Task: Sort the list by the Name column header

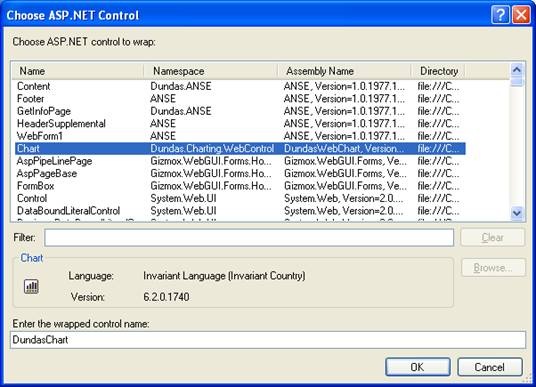Action: tap(78, 71)
